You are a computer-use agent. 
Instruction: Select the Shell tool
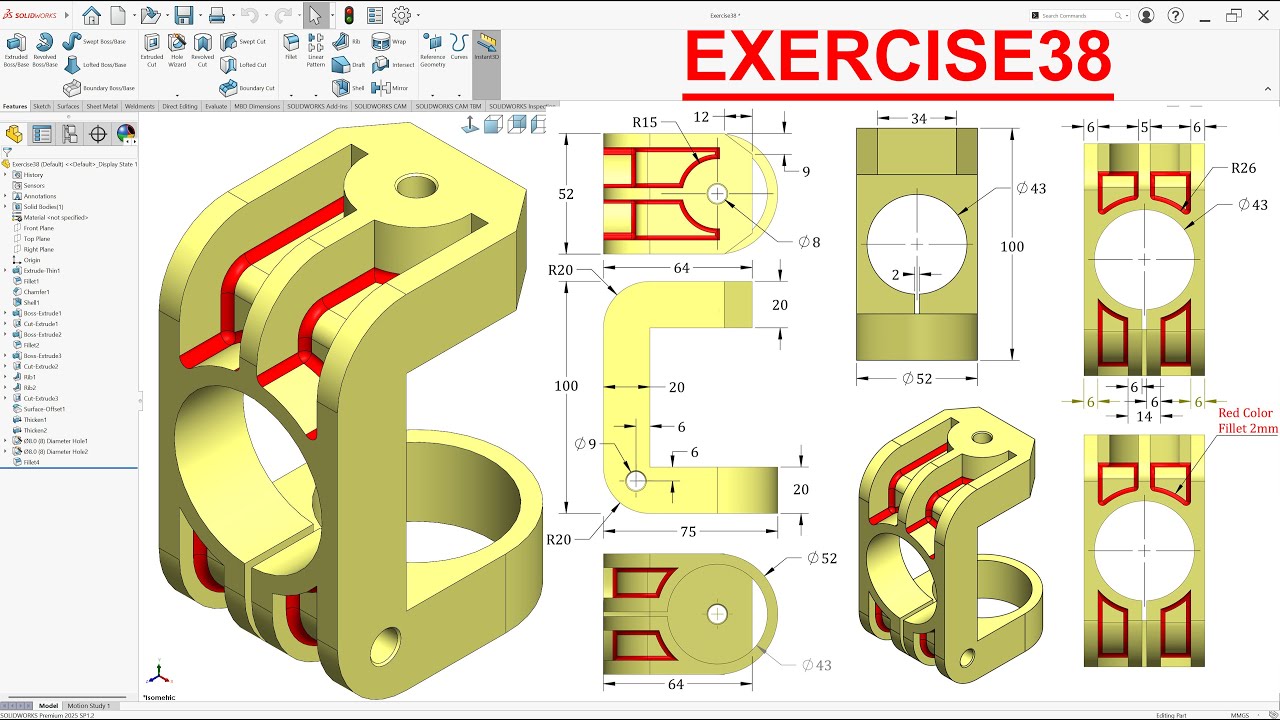(x=349, y=88)
